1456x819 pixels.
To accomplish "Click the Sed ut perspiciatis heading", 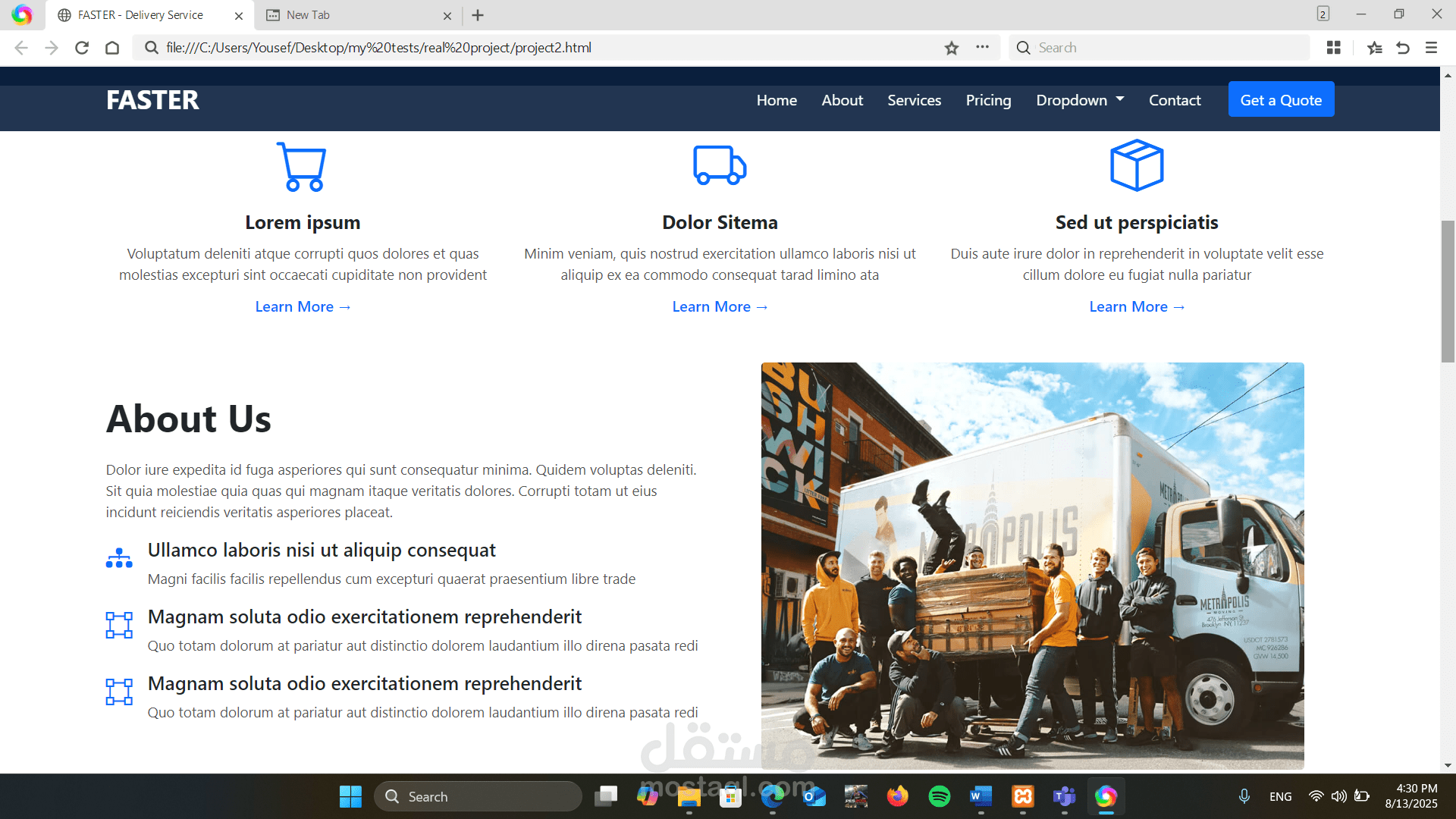I will 1137,222.
